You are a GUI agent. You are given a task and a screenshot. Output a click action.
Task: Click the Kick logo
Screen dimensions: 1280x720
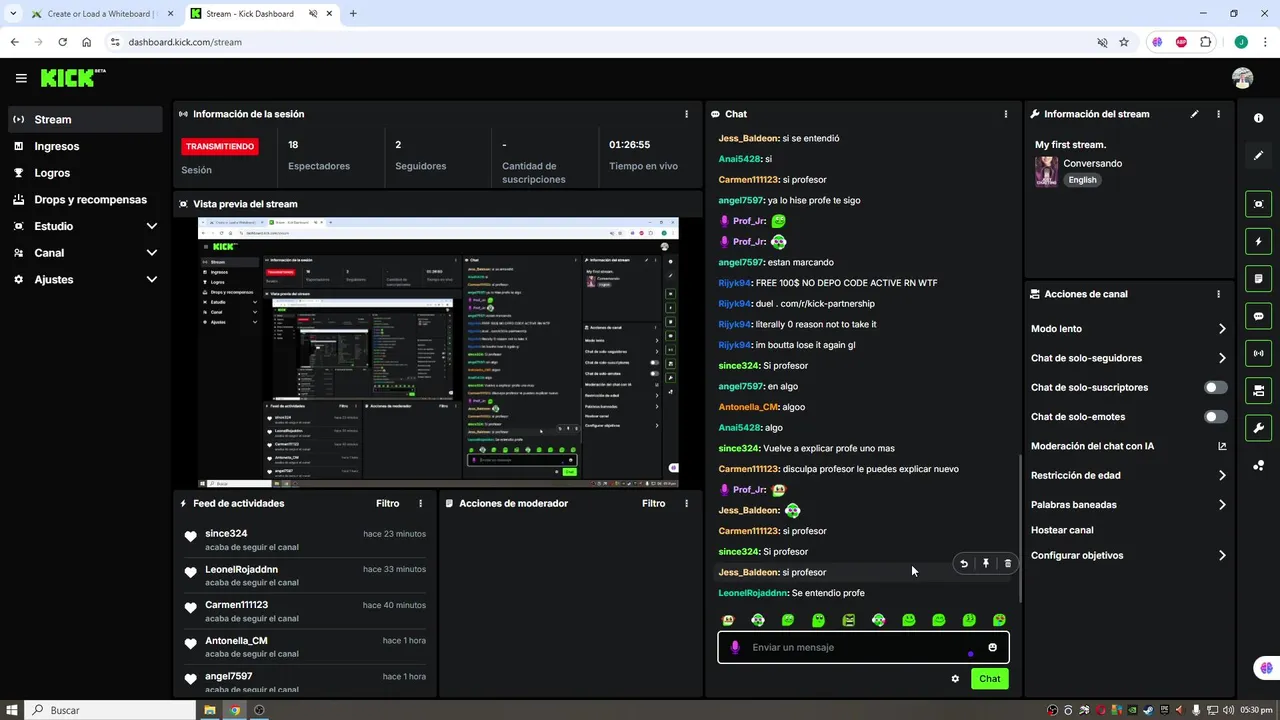tap(73, 78)
